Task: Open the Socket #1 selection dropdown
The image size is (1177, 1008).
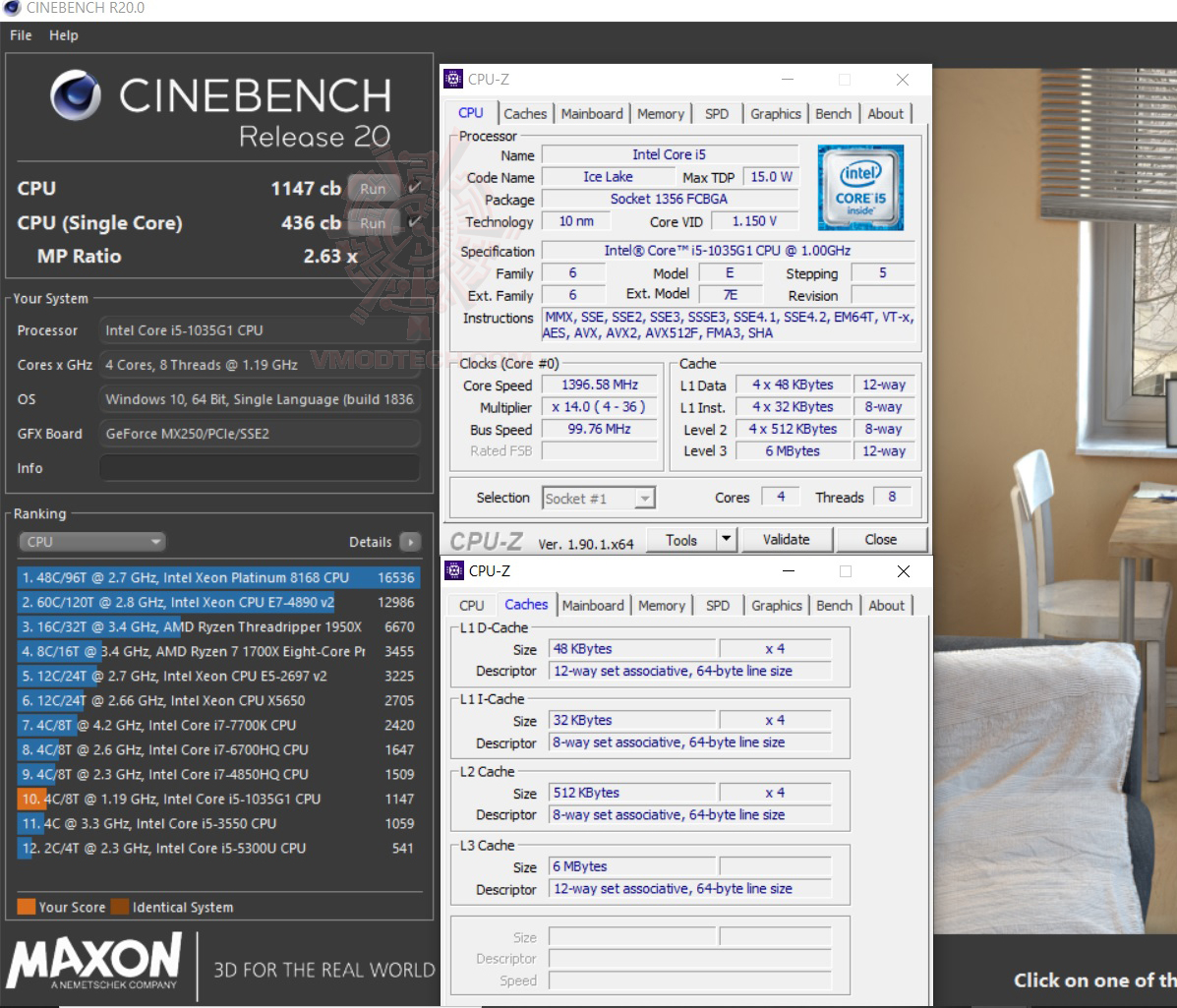Action: click(598, 499)
